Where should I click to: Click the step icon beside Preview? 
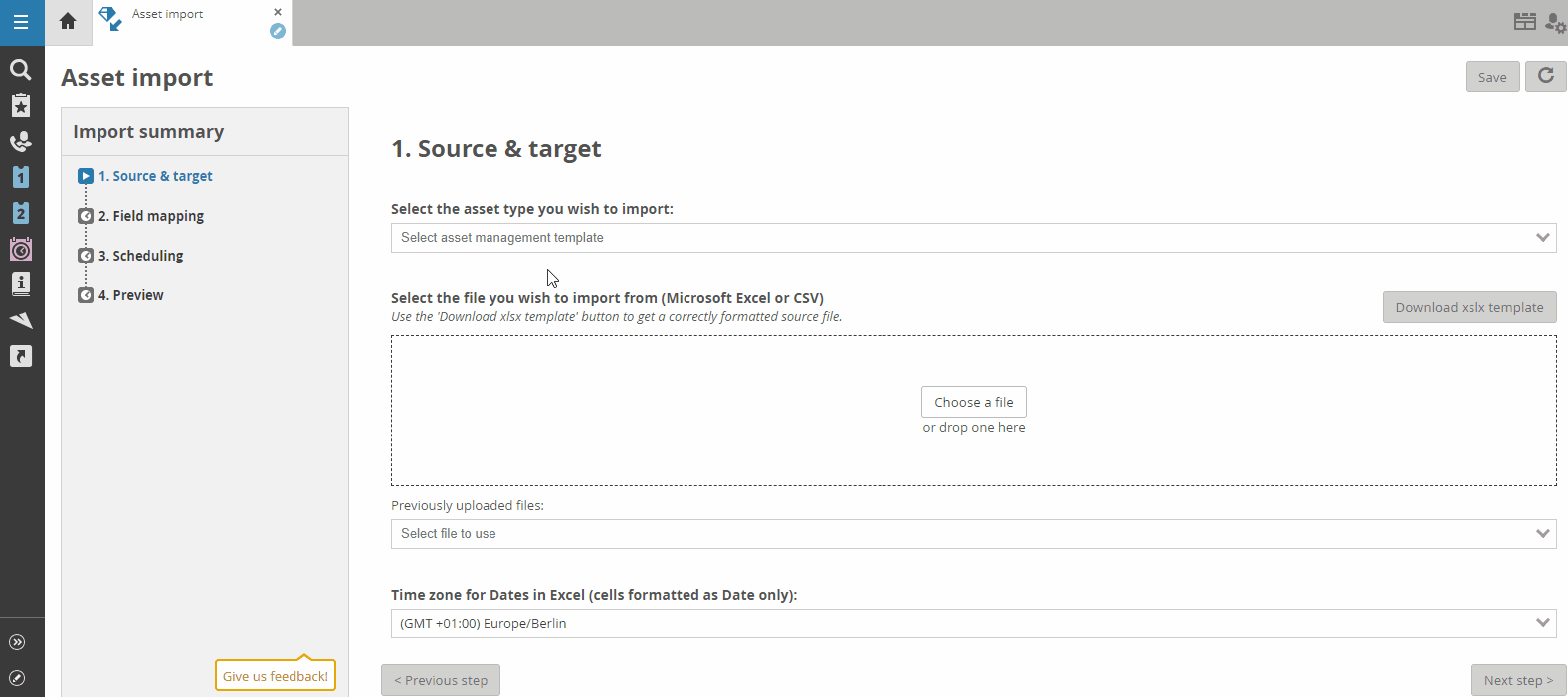coord(86,295)
